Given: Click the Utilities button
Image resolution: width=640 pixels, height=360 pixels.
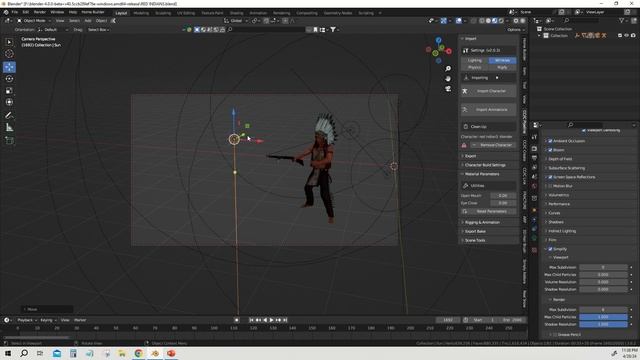Looking at the screenshot, I should click(489, 186).
